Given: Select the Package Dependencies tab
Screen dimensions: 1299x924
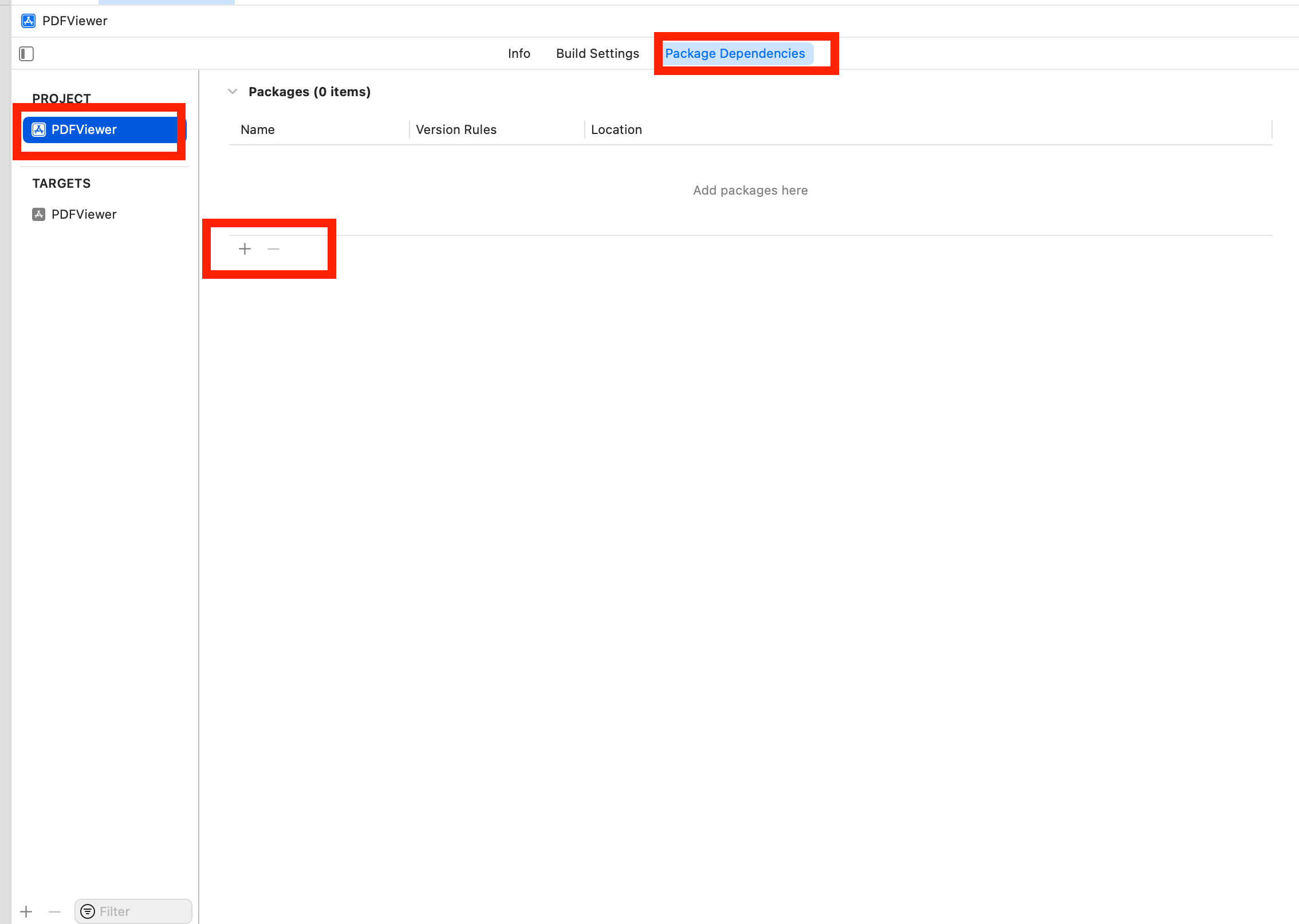Looking at the screenshot, I should tap(735, 54).
